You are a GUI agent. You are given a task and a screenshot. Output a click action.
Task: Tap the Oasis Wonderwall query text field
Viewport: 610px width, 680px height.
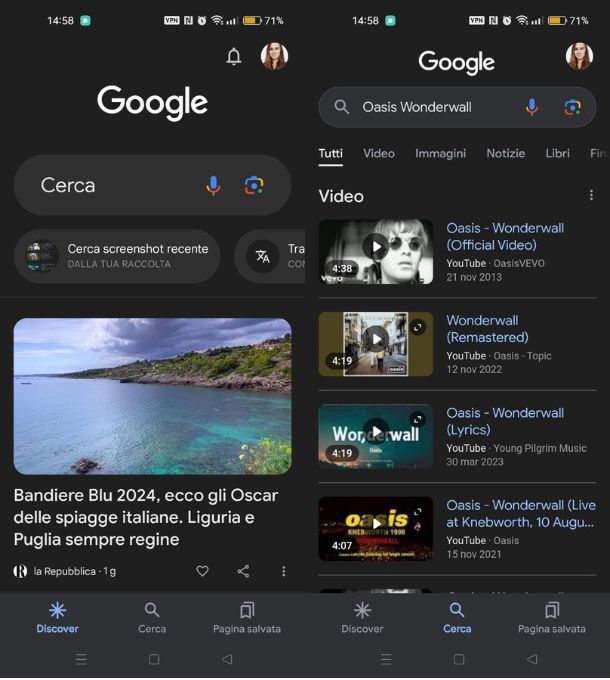[417, 107]
